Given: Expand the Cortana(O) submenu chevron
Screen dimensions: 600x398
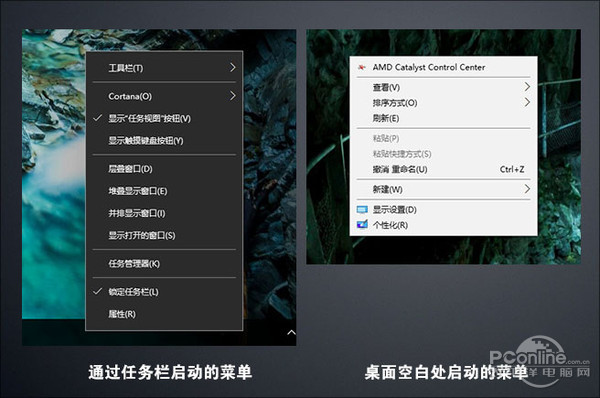Looking at the screenshot, I should click(x=232, y=96).
